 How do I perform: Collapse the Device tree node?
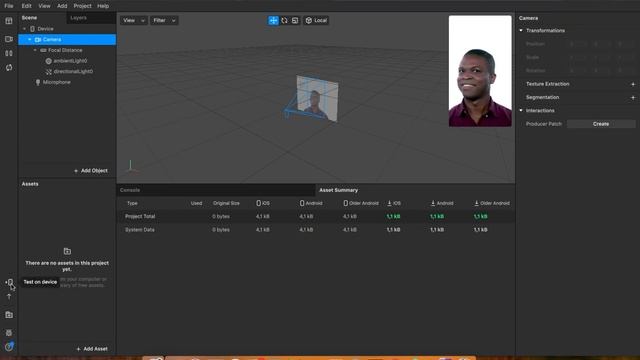pyautogui.click(x=24, y=29)
